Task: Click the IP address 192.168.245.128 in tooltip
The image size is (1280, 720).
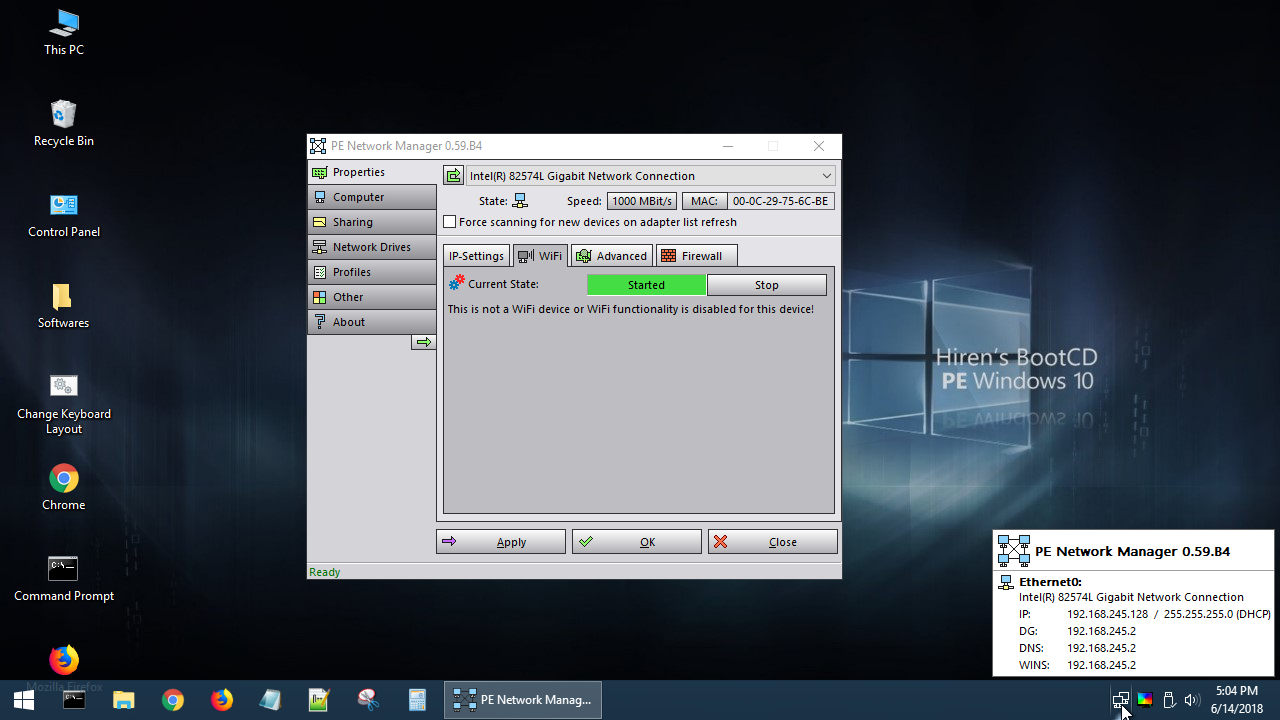Action: tap(1107, 614)
